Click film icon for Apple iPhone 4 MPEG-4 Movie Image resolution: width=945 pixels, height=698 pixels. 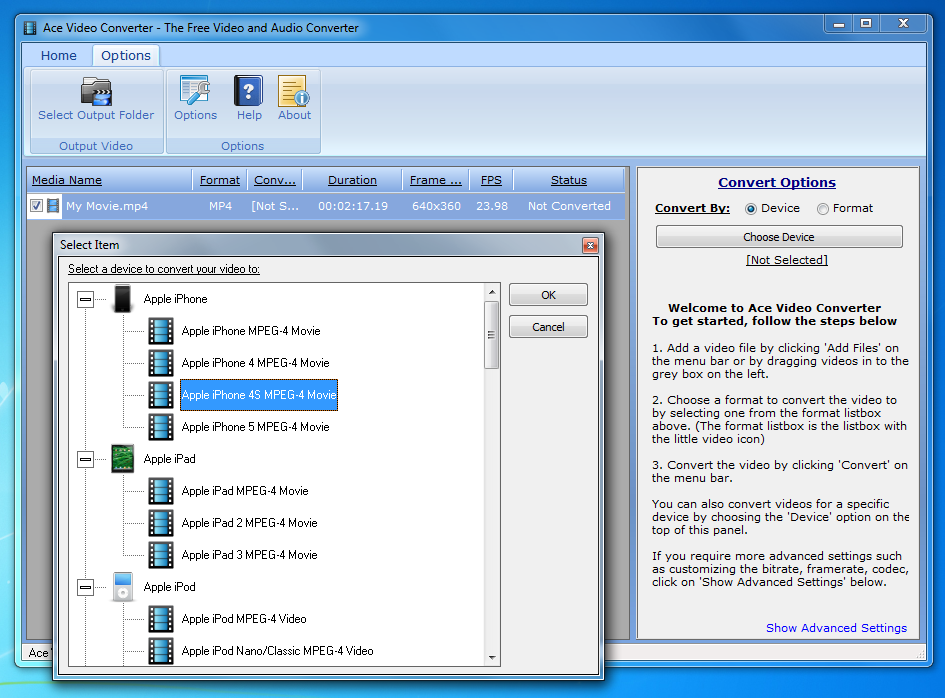[161, 363]
